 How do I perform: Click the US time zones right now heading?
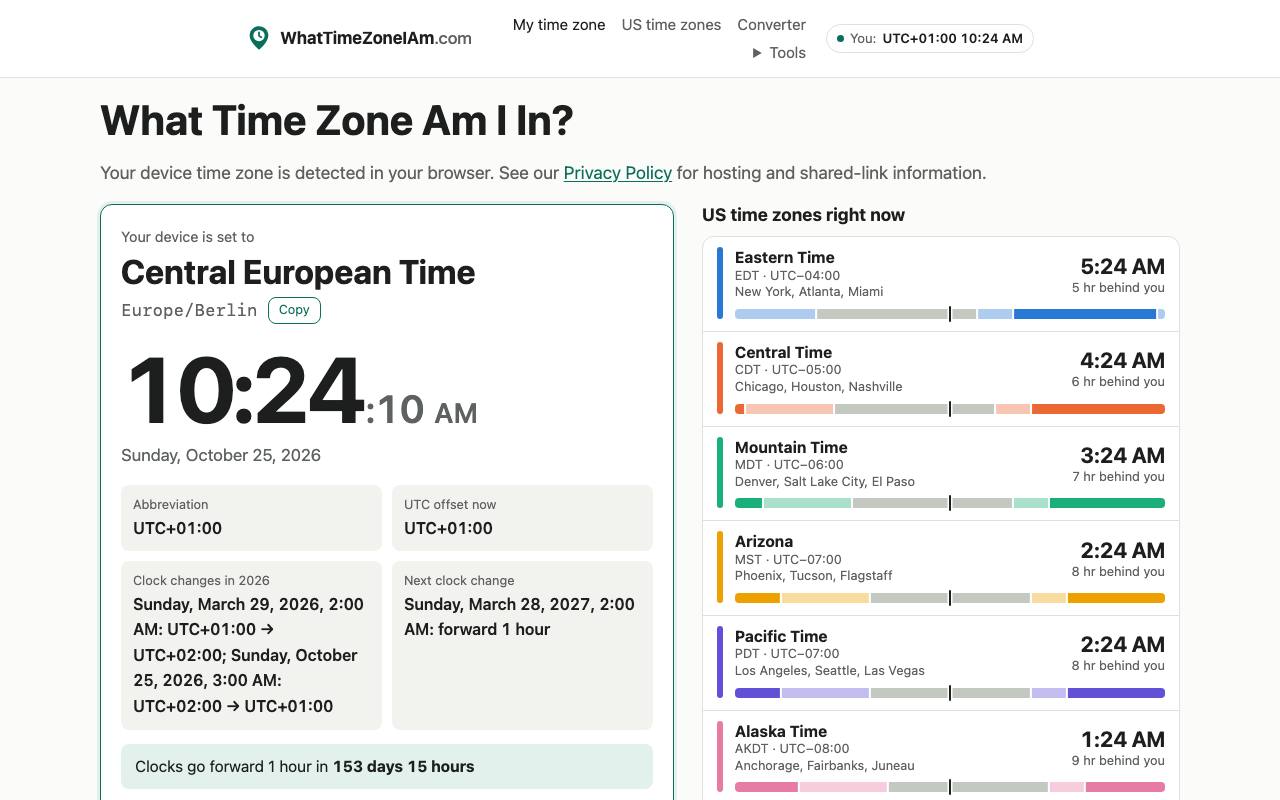(803, 215)
